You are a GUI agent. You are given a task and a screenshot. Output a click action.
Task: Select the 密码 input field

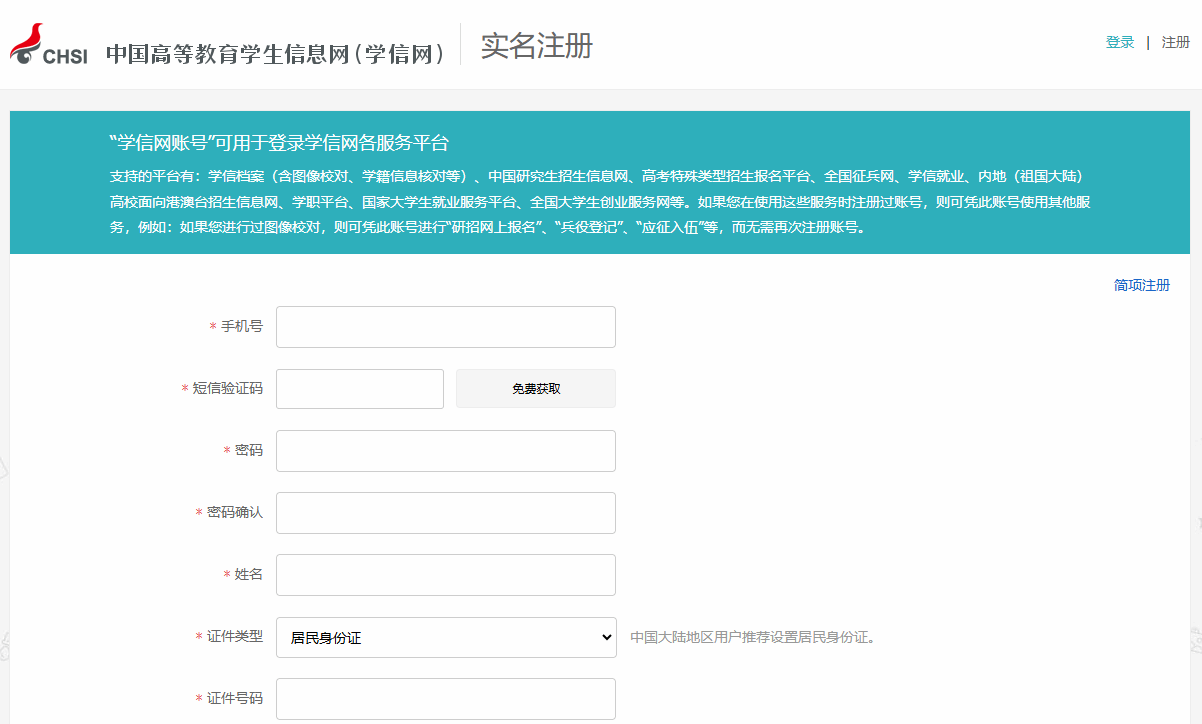pyautogui.click(x=445, y=451)
